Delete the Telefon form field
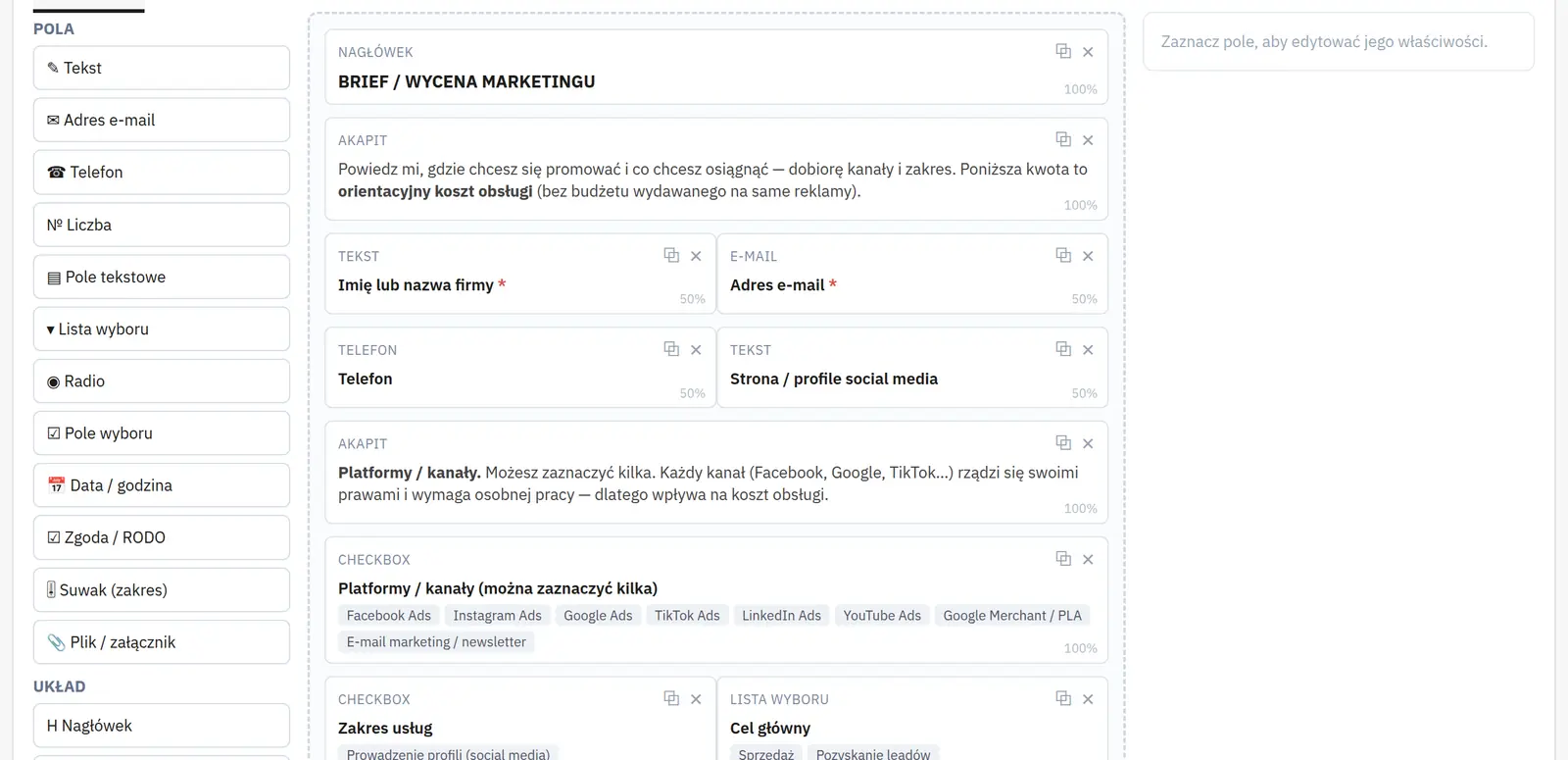The width and height of the screenshot is (1568, 760). tap(696, 350)
